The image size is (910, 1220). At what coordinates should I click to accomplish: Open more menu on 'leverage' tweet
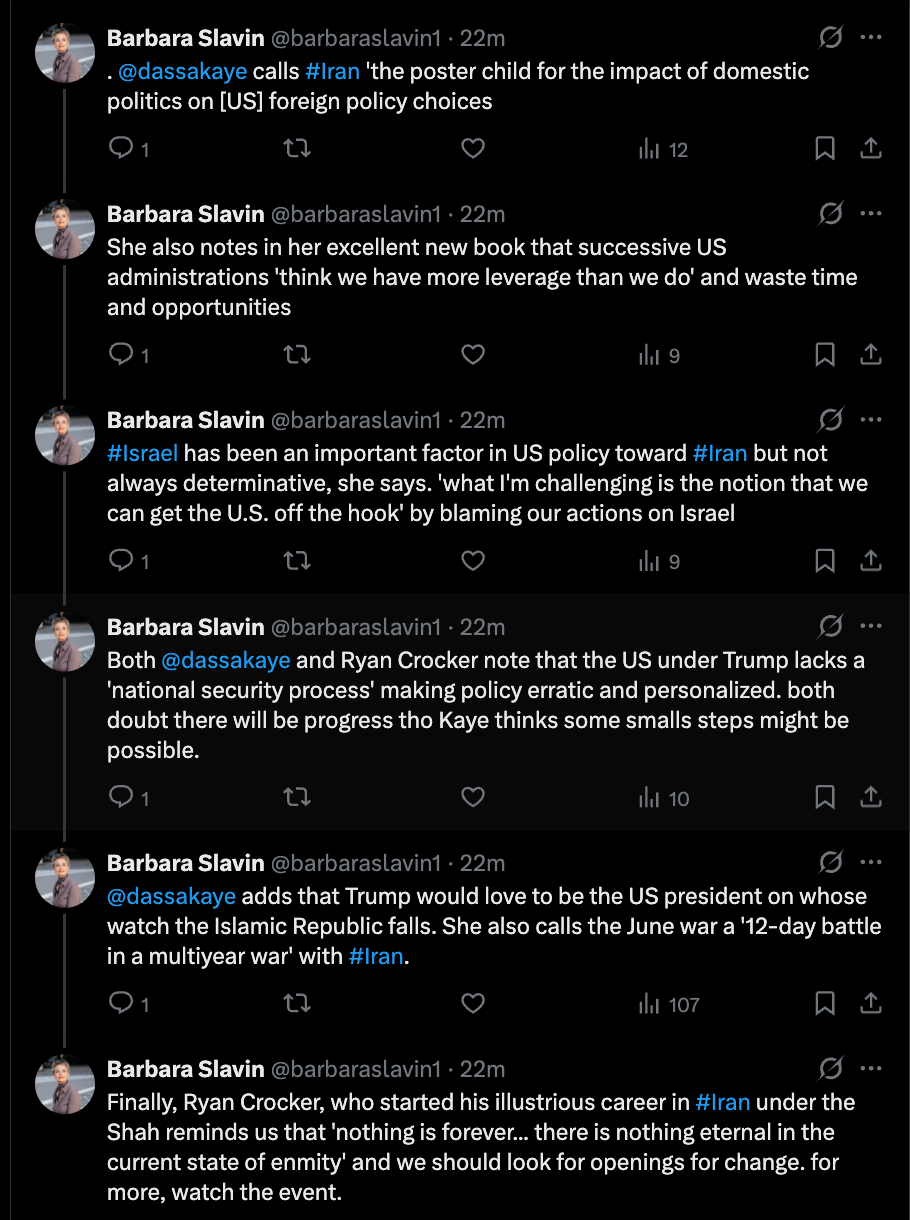click(x=871, y=213)
